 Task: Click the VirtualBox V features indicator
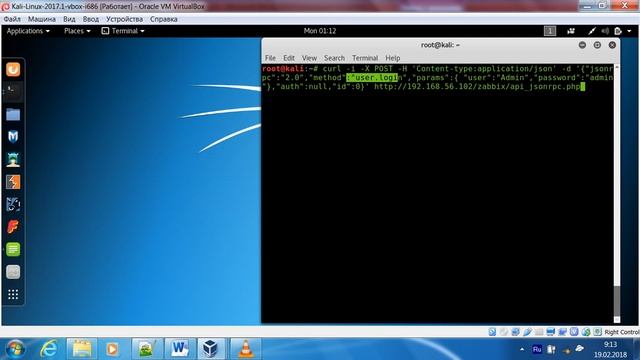pyautogui.click(x=574, y=332)
